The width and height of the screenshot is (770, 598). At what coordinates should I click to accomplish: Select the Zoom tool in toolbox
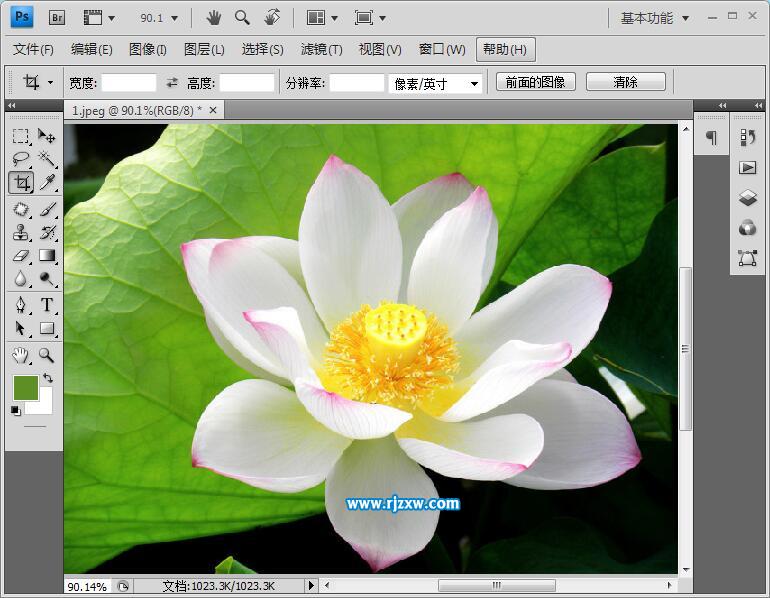47,355
